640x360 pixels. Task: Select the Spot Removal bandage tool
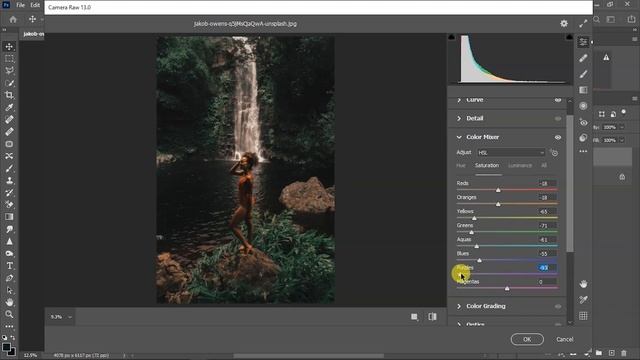click(583, 58)
